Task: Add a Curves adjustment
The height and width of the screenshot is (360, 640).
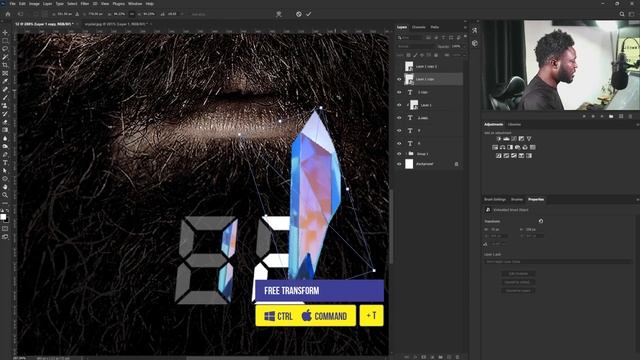Action: [x=514, y=139]
